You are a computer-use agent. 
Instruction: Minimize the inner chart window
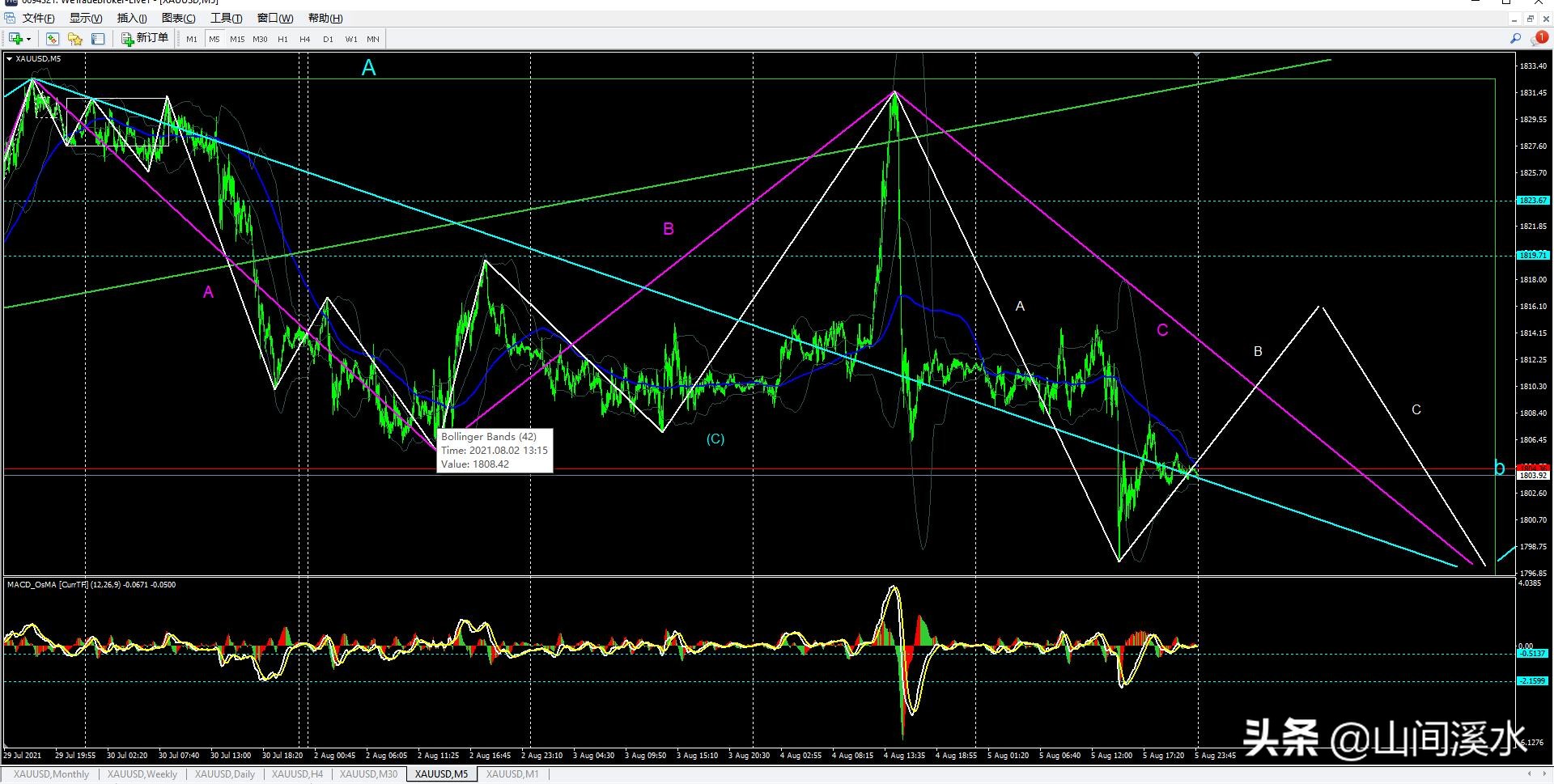pyautogui.click(x=1515, y=18)
